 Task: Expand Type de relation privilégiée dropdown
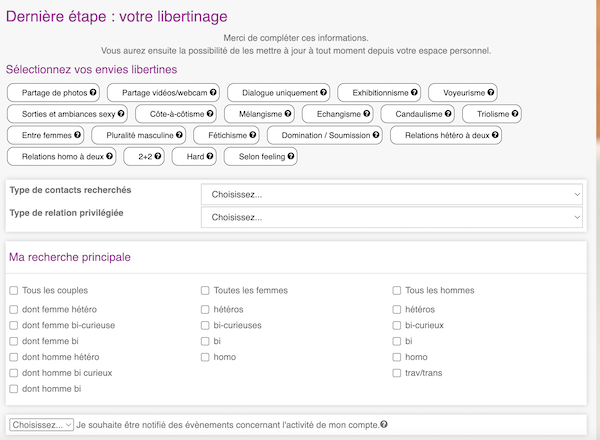392,217
